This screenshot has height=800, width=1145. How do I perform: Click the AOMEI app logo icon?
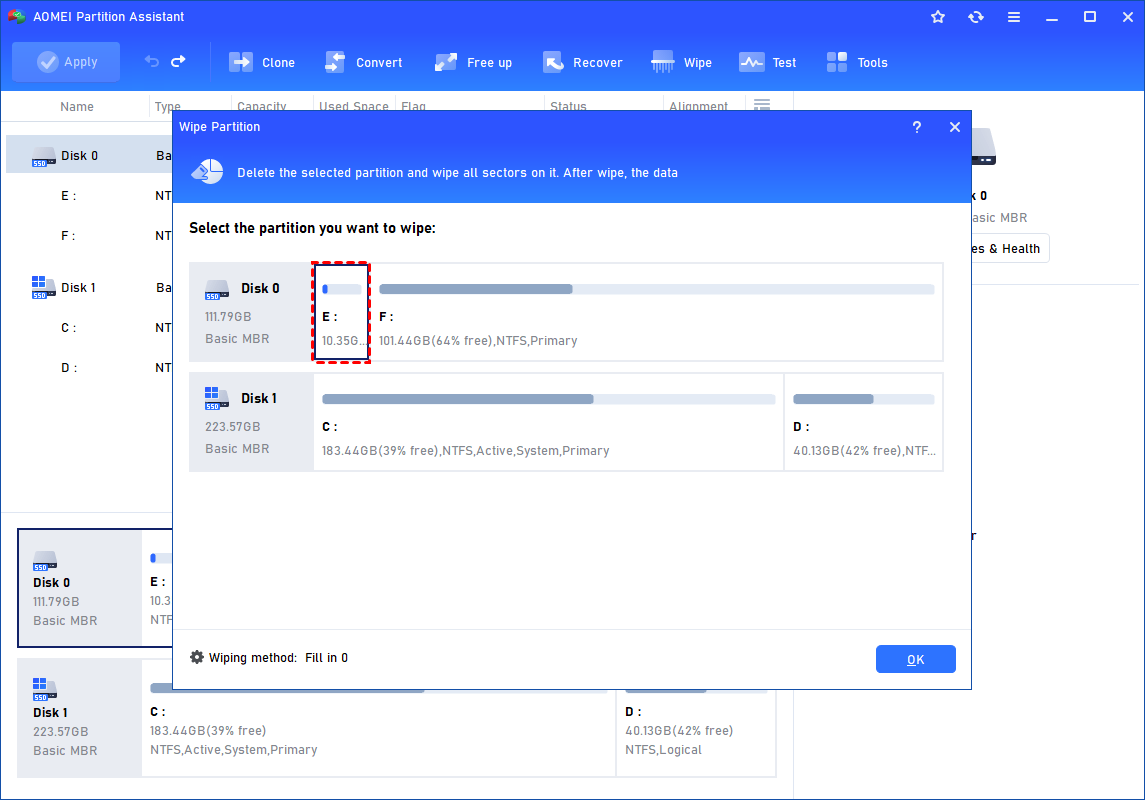pyautogui.click(x=17, y=16)
